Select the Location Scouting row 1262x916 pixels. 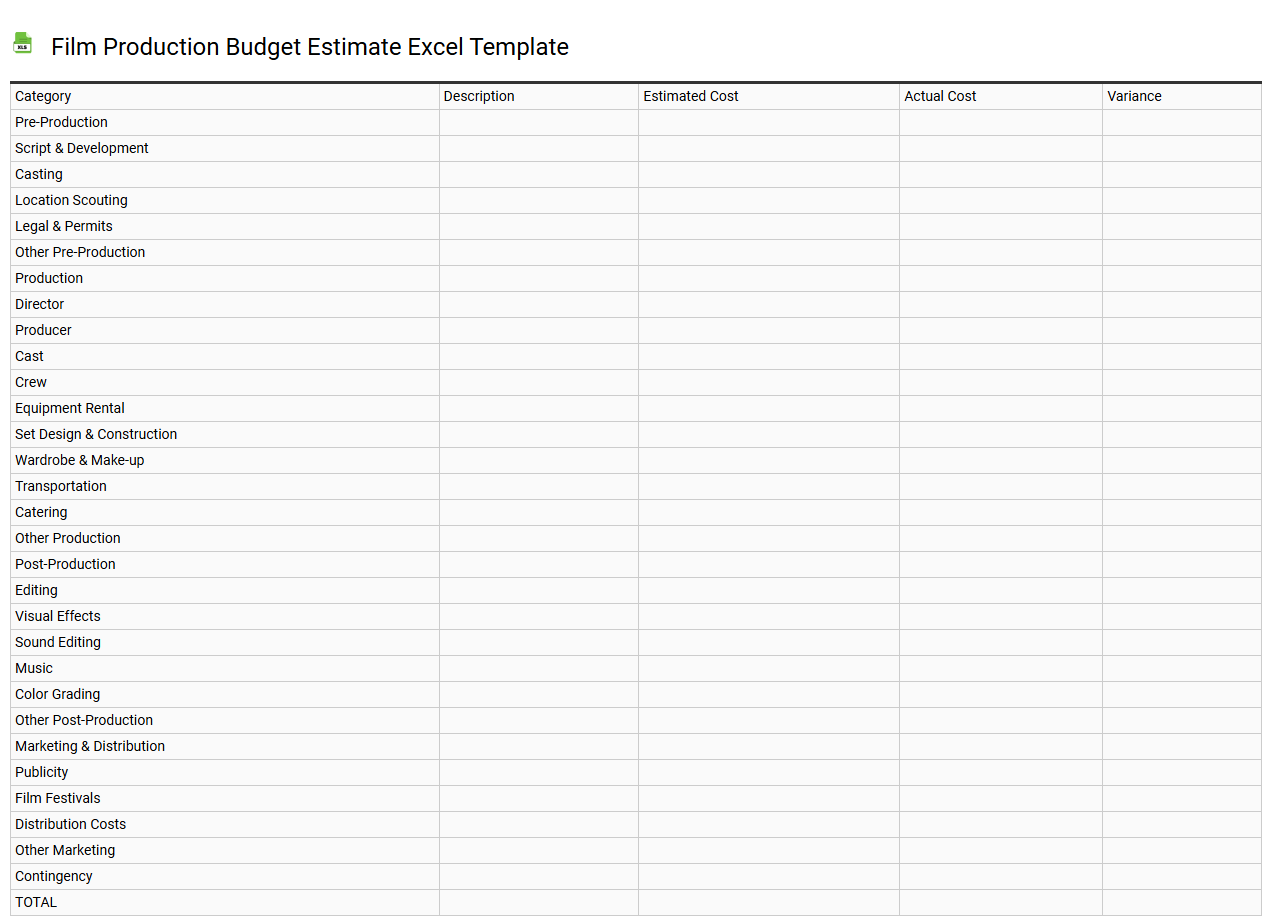[71, 200]
